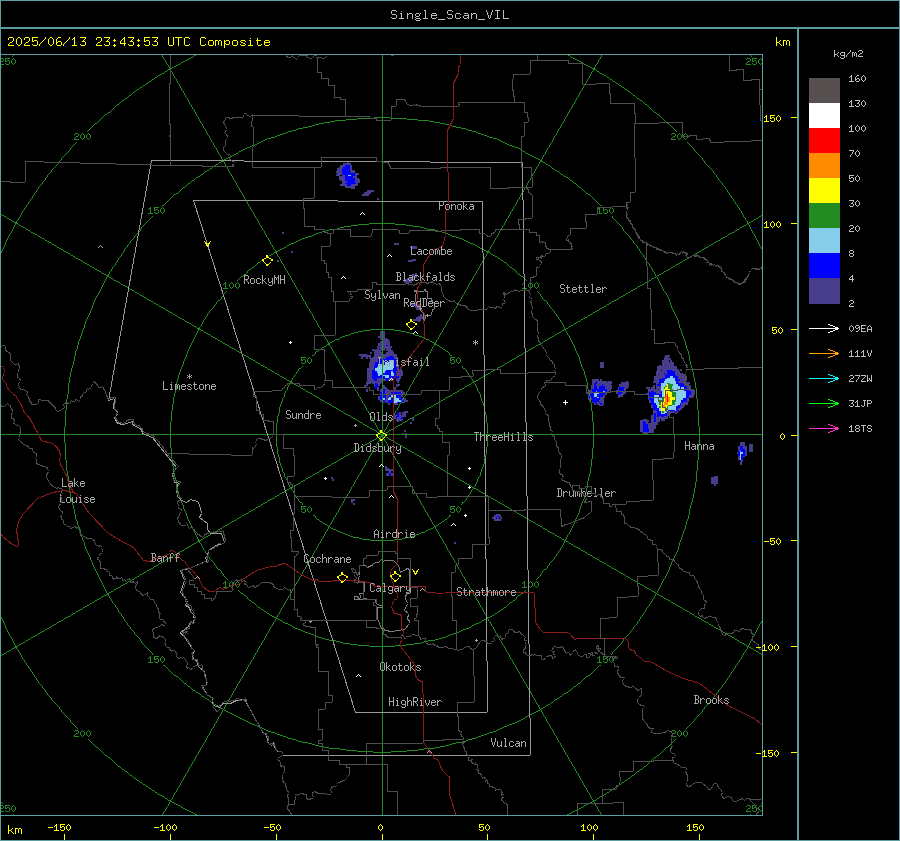This screenshot has height=841, width=900.
Task: Click the Strathmore label
Action: (x=486, y=592)
